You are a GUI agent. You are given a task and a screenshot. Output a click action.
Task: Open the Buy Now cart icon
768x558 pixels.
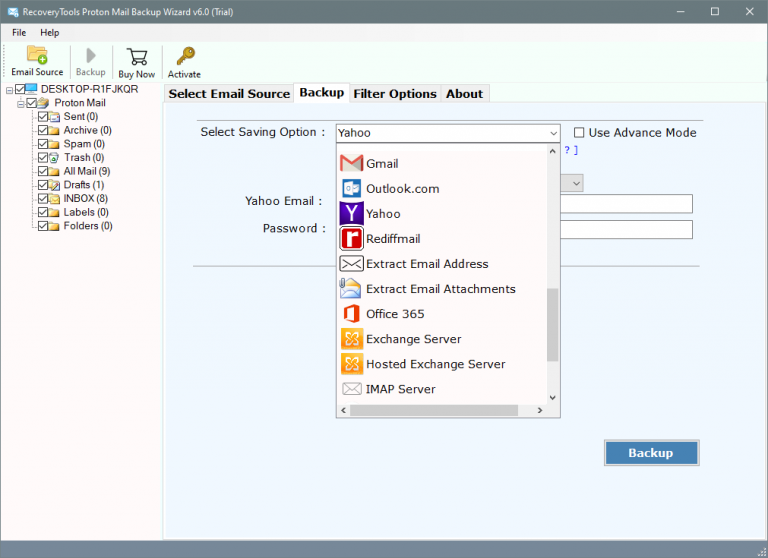pos(137,56)
